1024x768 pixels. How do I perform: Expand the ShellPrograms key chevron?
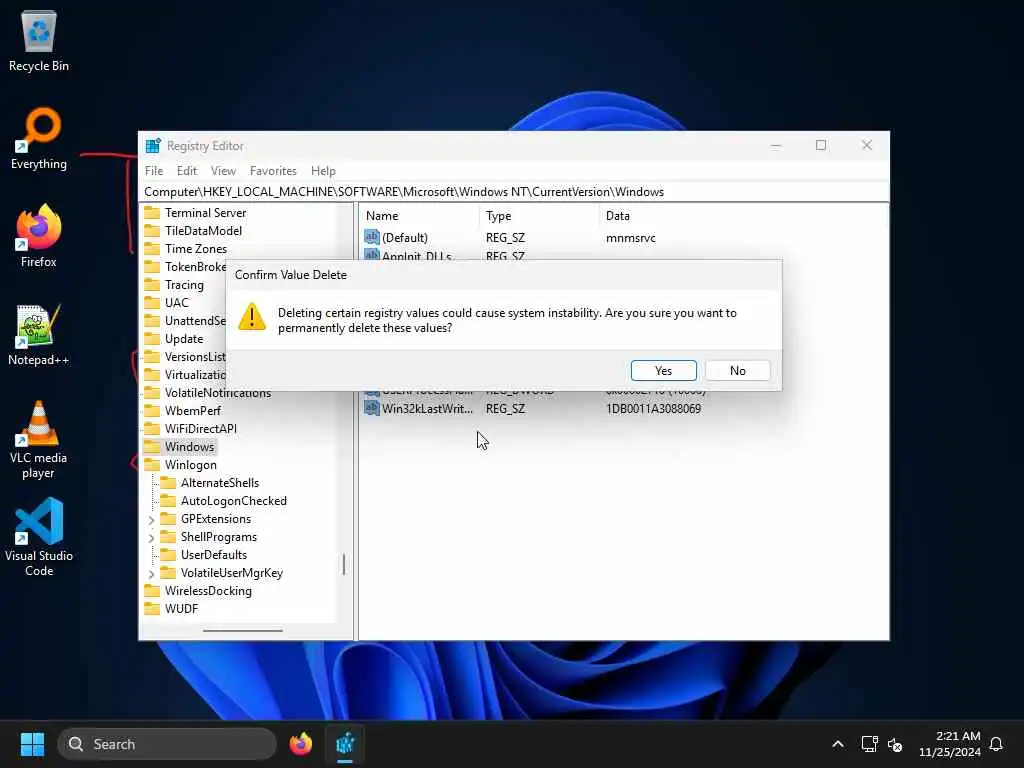(152, 537)
